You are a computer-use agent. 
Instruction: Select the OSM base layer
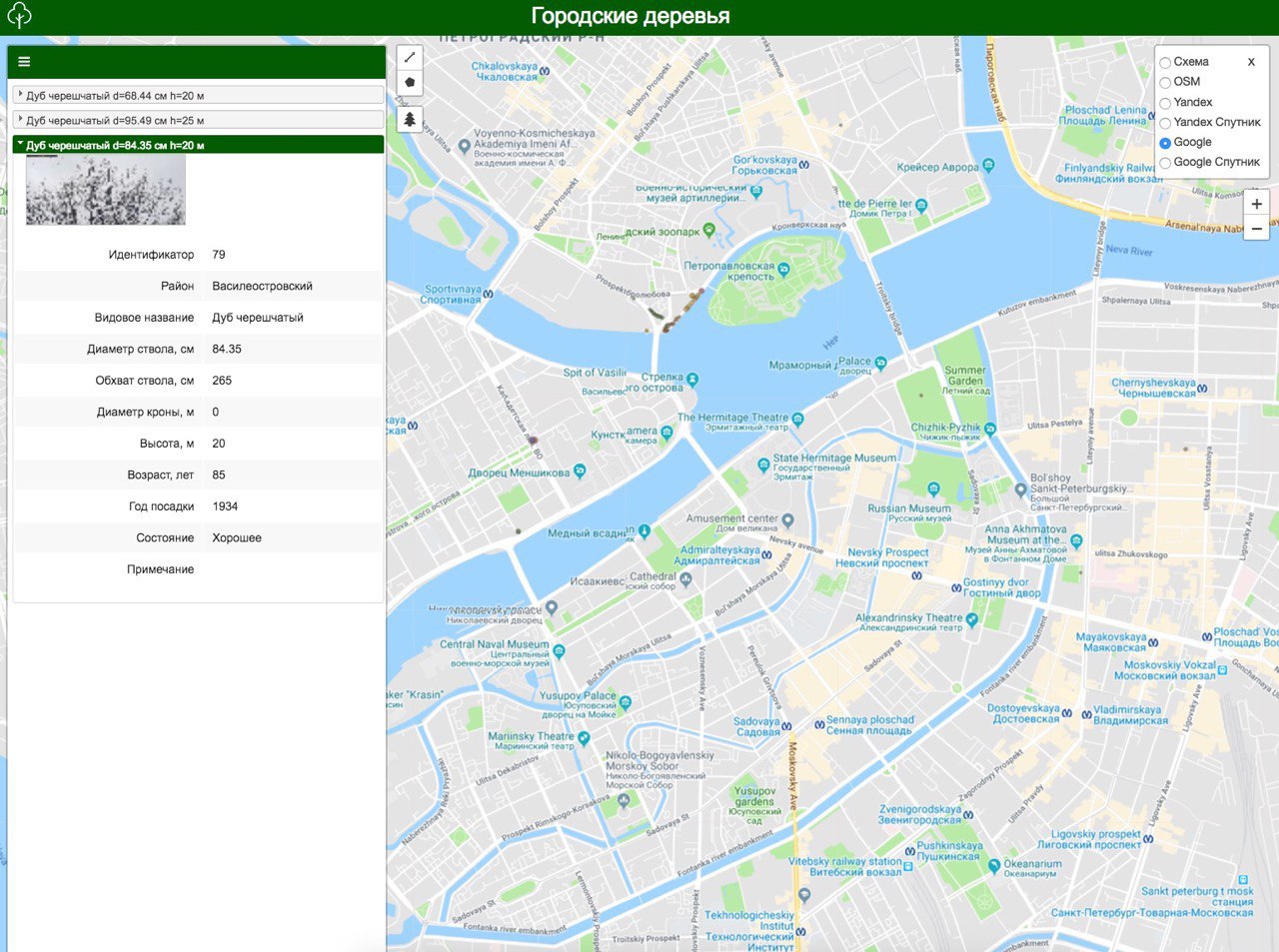[x=1165, y=83]
